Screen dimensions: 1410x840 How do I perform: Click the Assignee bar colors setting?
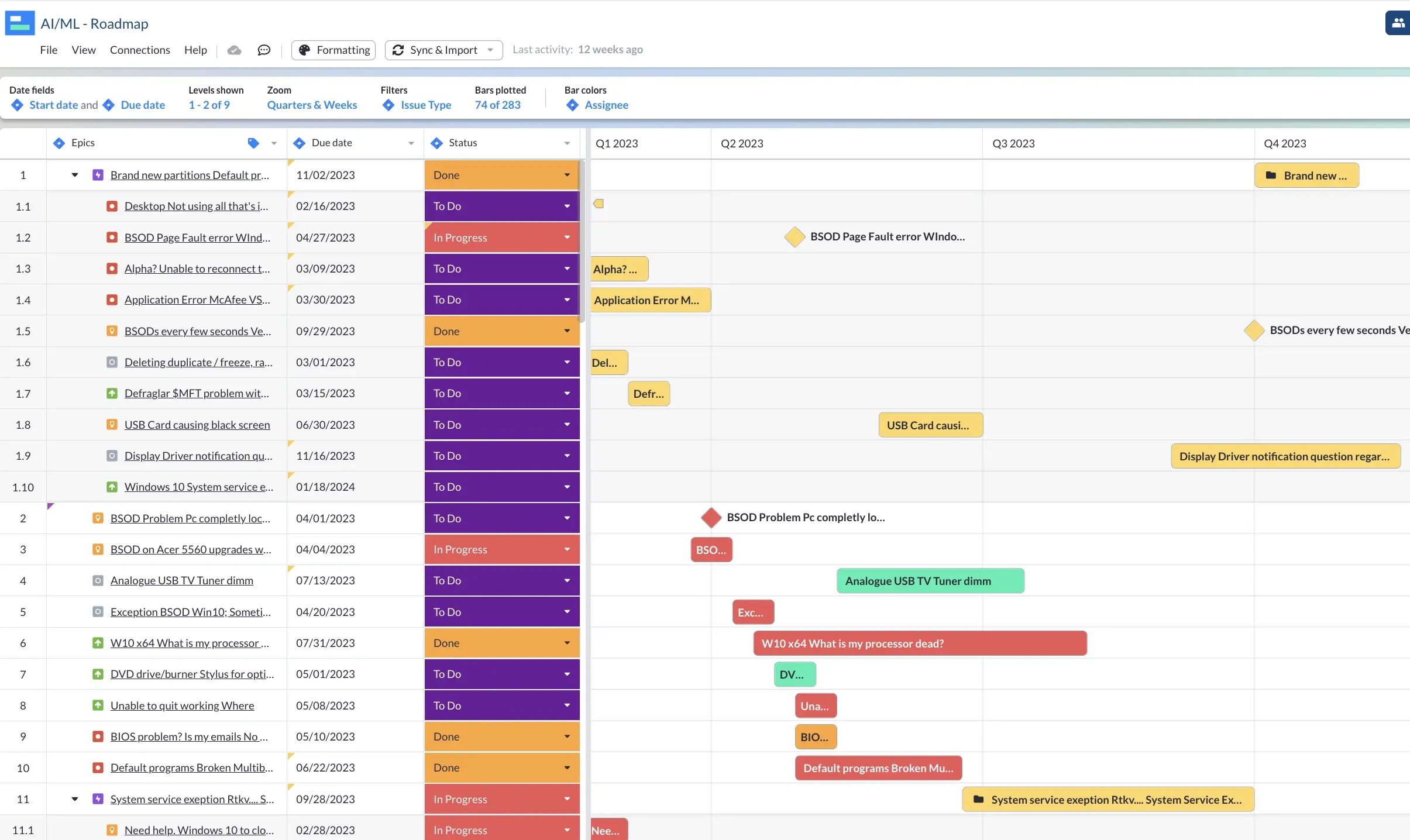[606, 105]
